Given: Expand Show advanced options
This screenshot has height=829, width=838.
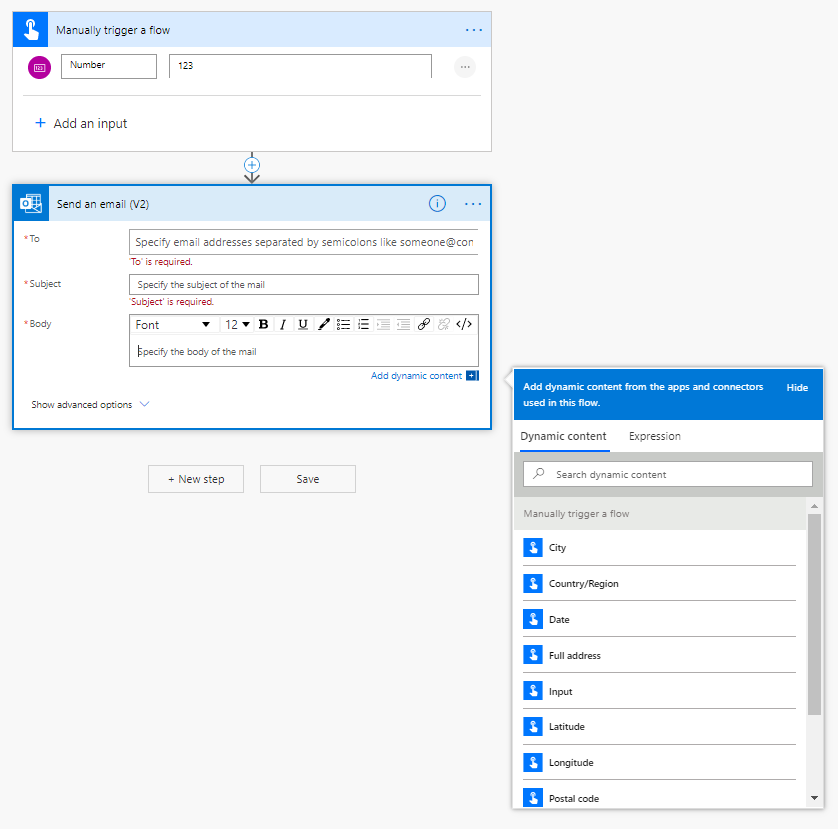Looking at the screenshot, I should coord(87,404).
